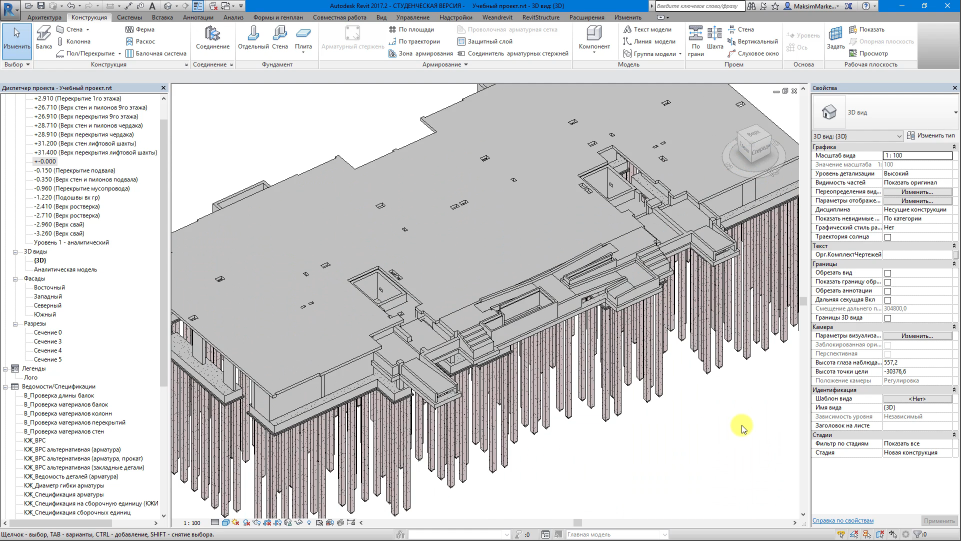Collapse the Фасады tree node
The height and width of the screenshot is (541, 961).
[x=16, y=279]
